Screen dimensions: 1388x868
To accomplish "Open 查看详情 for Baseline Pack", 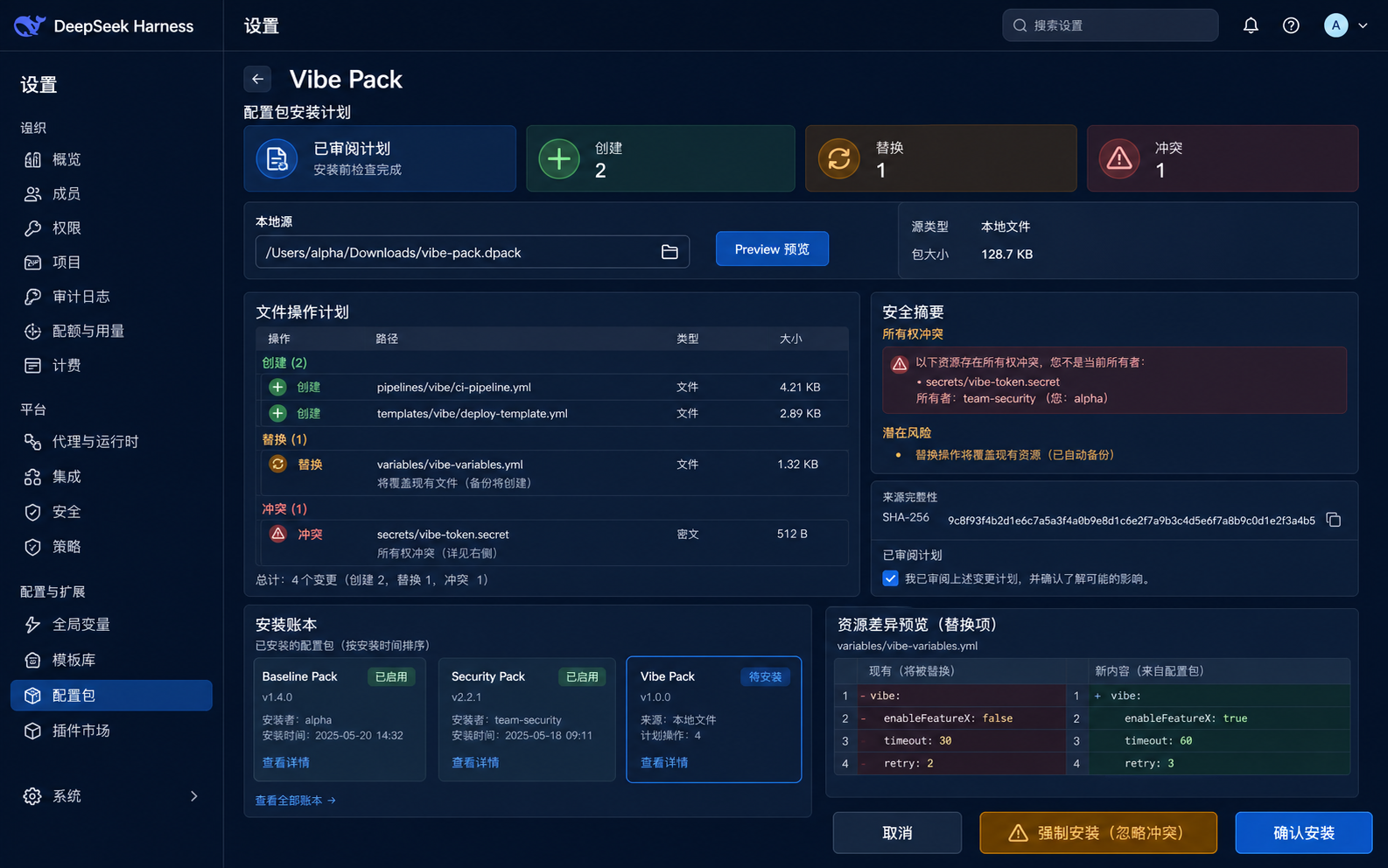I will click(286, 763).
